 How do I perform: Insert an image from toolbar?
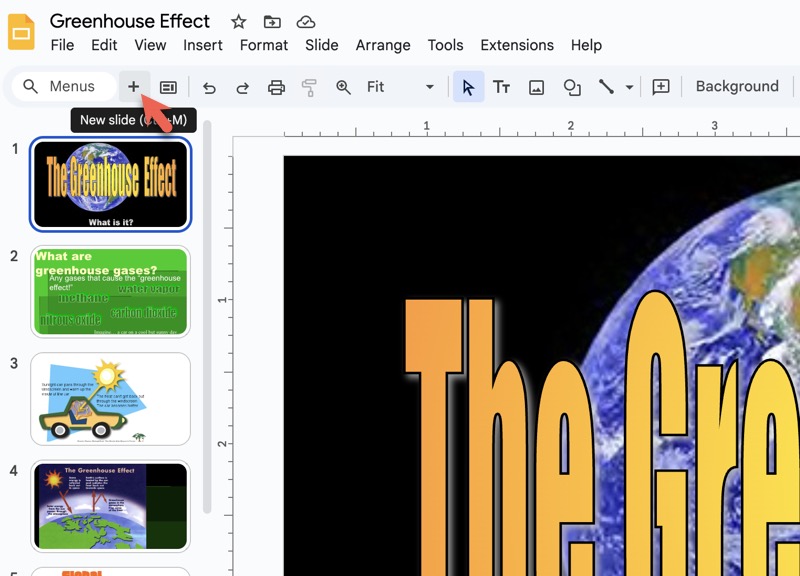pos(536,87)
